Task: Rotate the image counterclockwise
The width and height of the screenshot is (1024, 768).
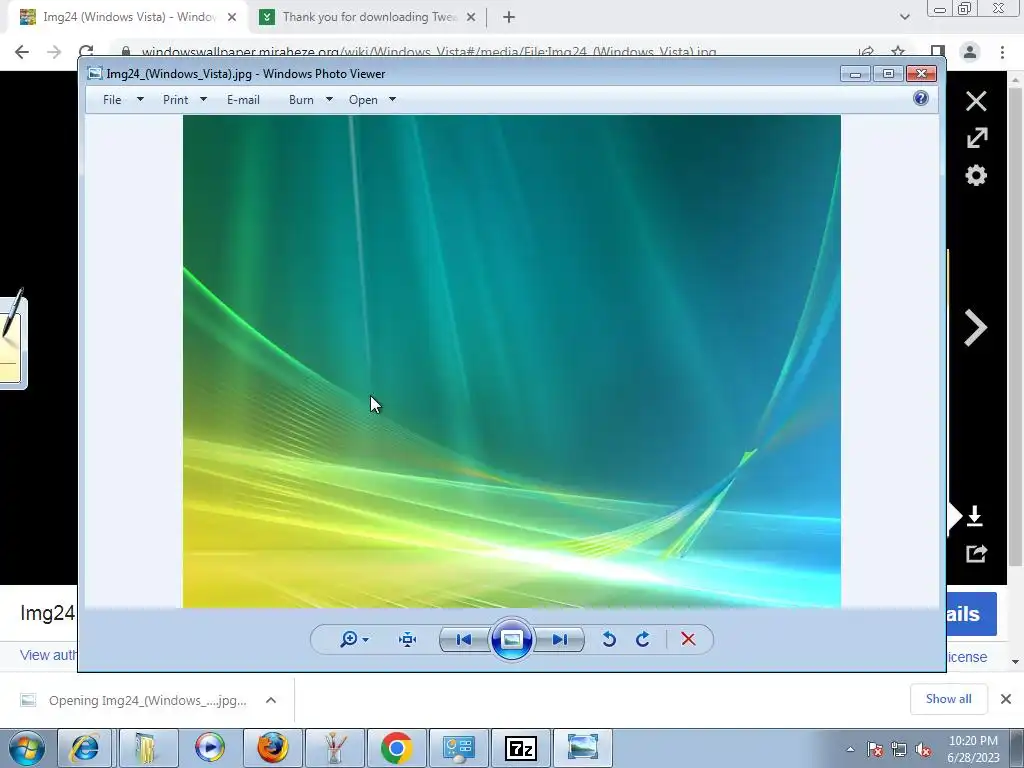Action: pyautogui.click(x=609, y=639)
